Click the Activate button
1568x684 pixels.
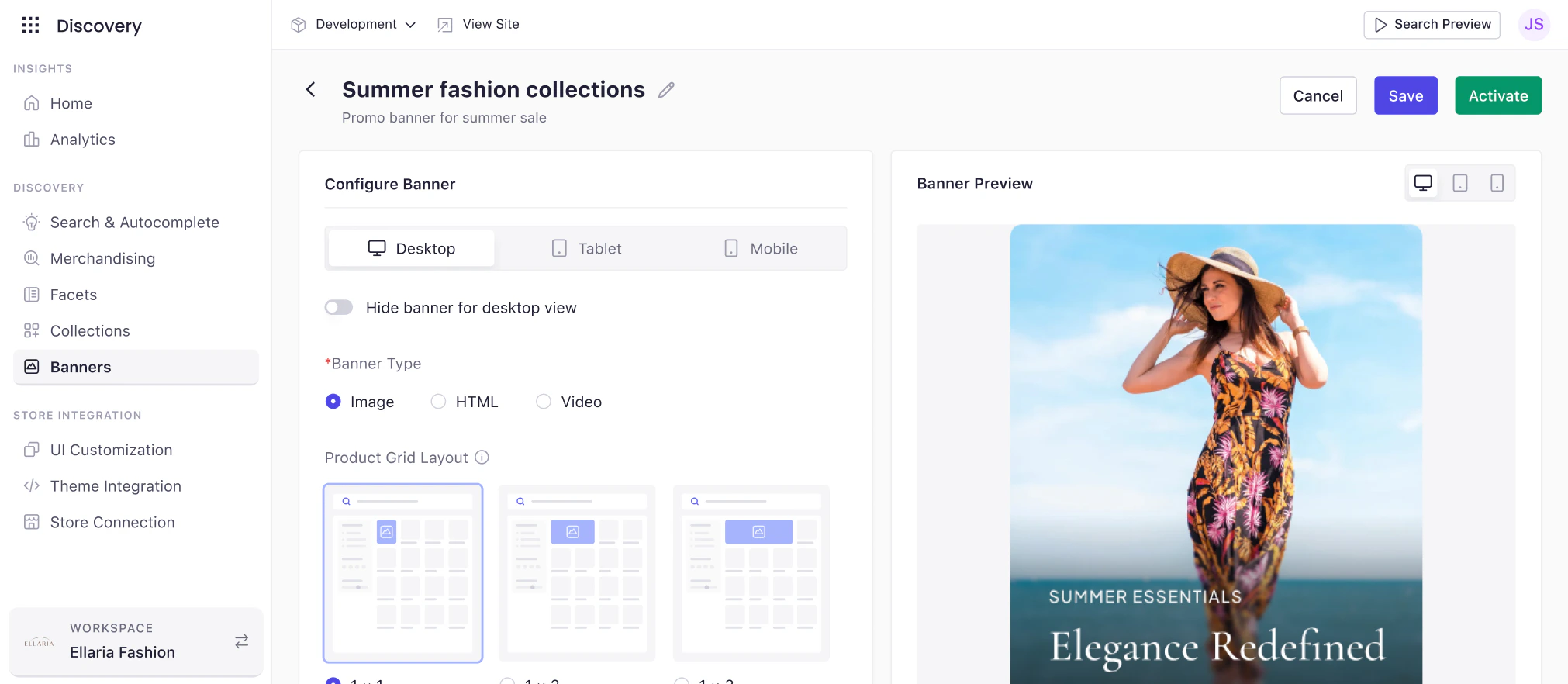[1498, 95]
